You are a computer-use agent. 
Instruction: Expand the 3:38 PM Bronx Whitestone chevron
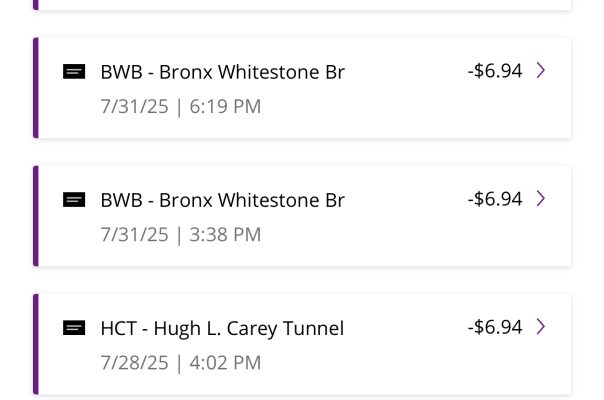click(541, 199)
